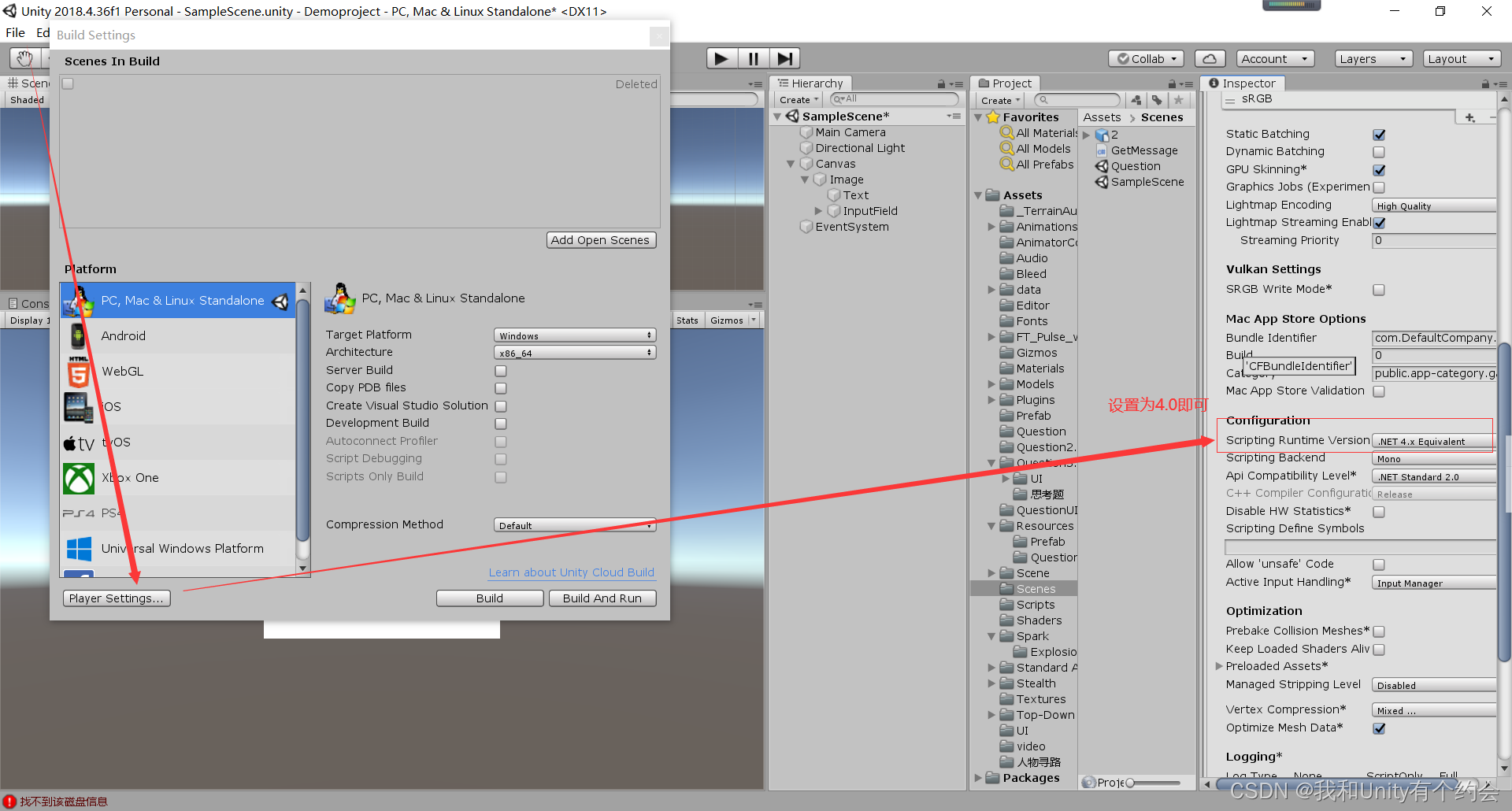Click Player Settings button
The width and height of the screenshot is (1512, 811).
point(117,598)
